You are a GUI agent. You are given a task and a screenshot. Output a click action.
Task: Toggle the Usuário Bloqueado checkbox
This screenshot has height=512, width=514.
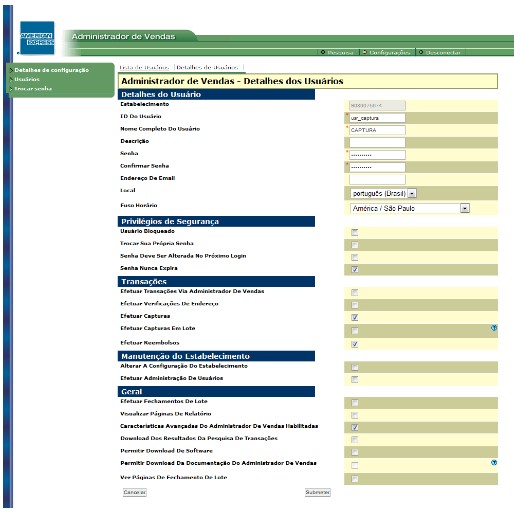(355, 232)
